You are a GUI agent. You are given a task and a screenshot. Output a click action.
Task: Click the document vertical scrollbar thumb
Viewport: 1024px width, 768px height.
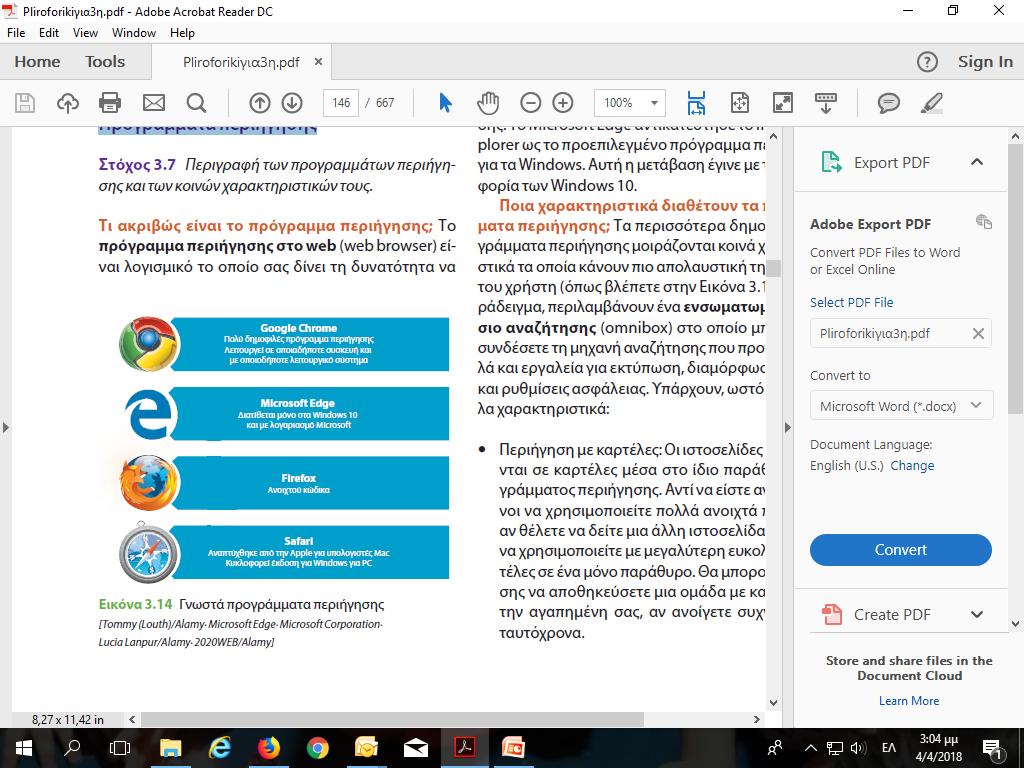click(774, 268)
